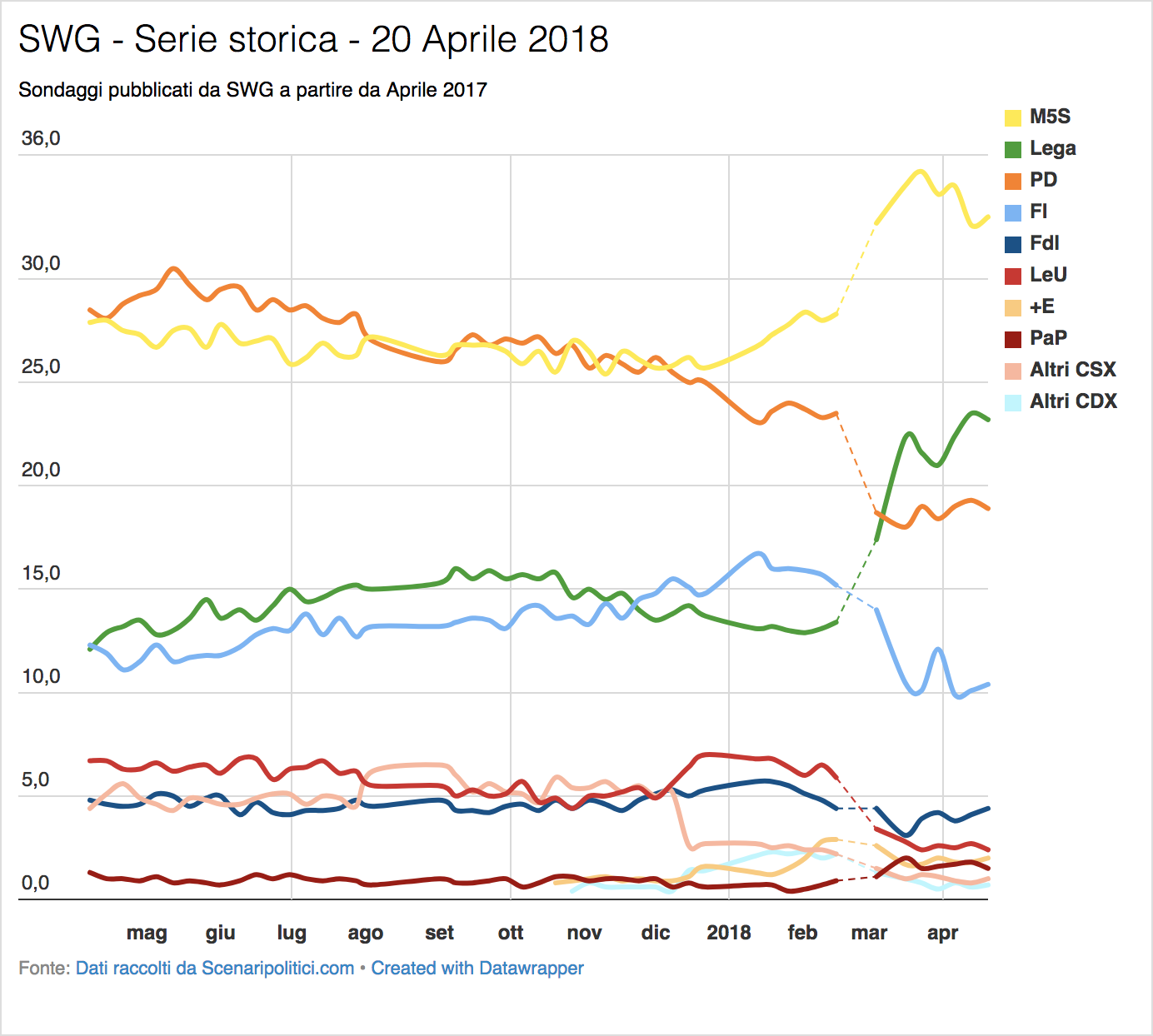Click the LeU red legend swatch
This screenshot has width=1153, height=1036.
point(1013,276)
